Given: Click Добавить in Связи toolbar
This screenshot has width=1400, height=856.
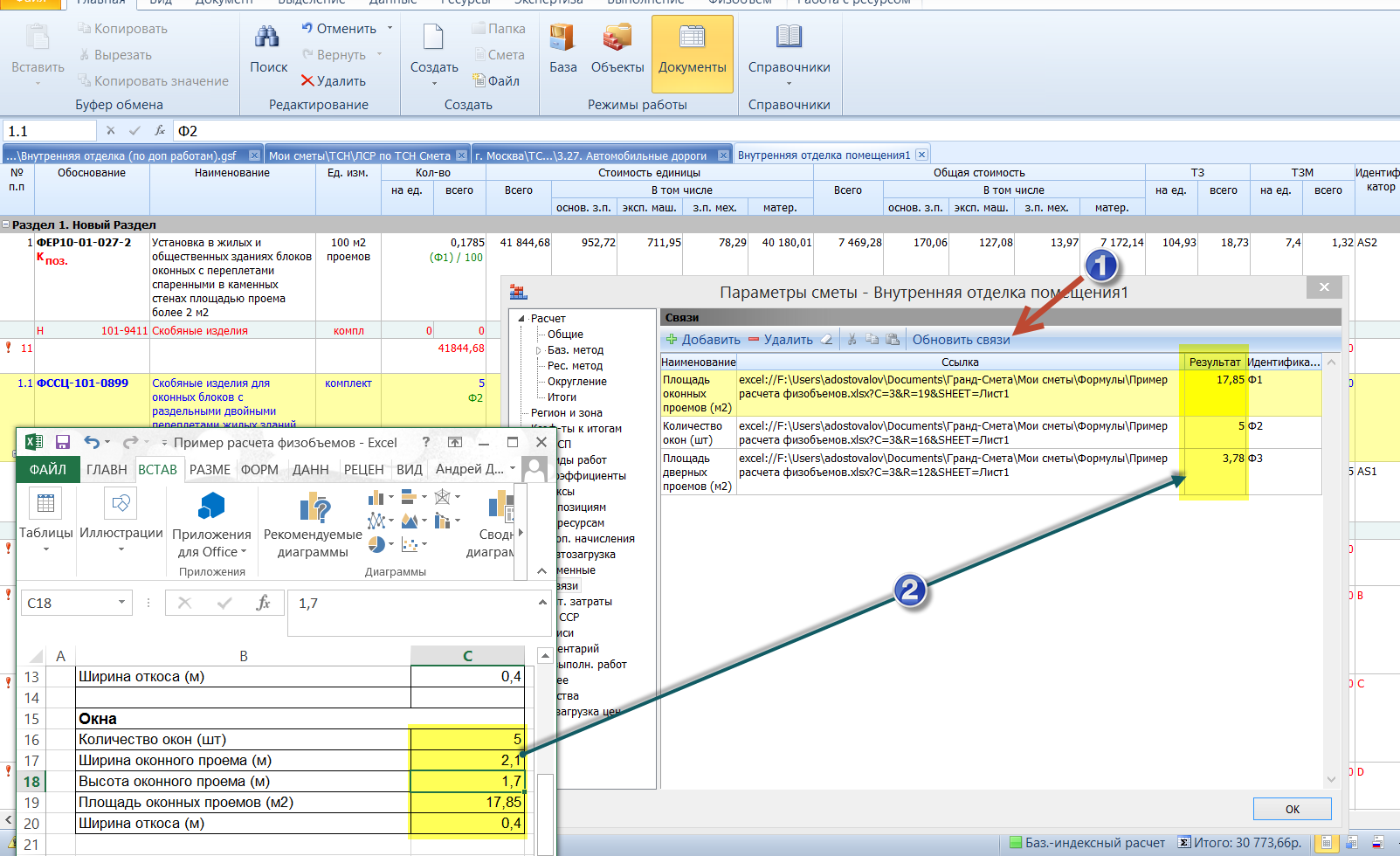Looking at the screenshot, I should [702, 340].
